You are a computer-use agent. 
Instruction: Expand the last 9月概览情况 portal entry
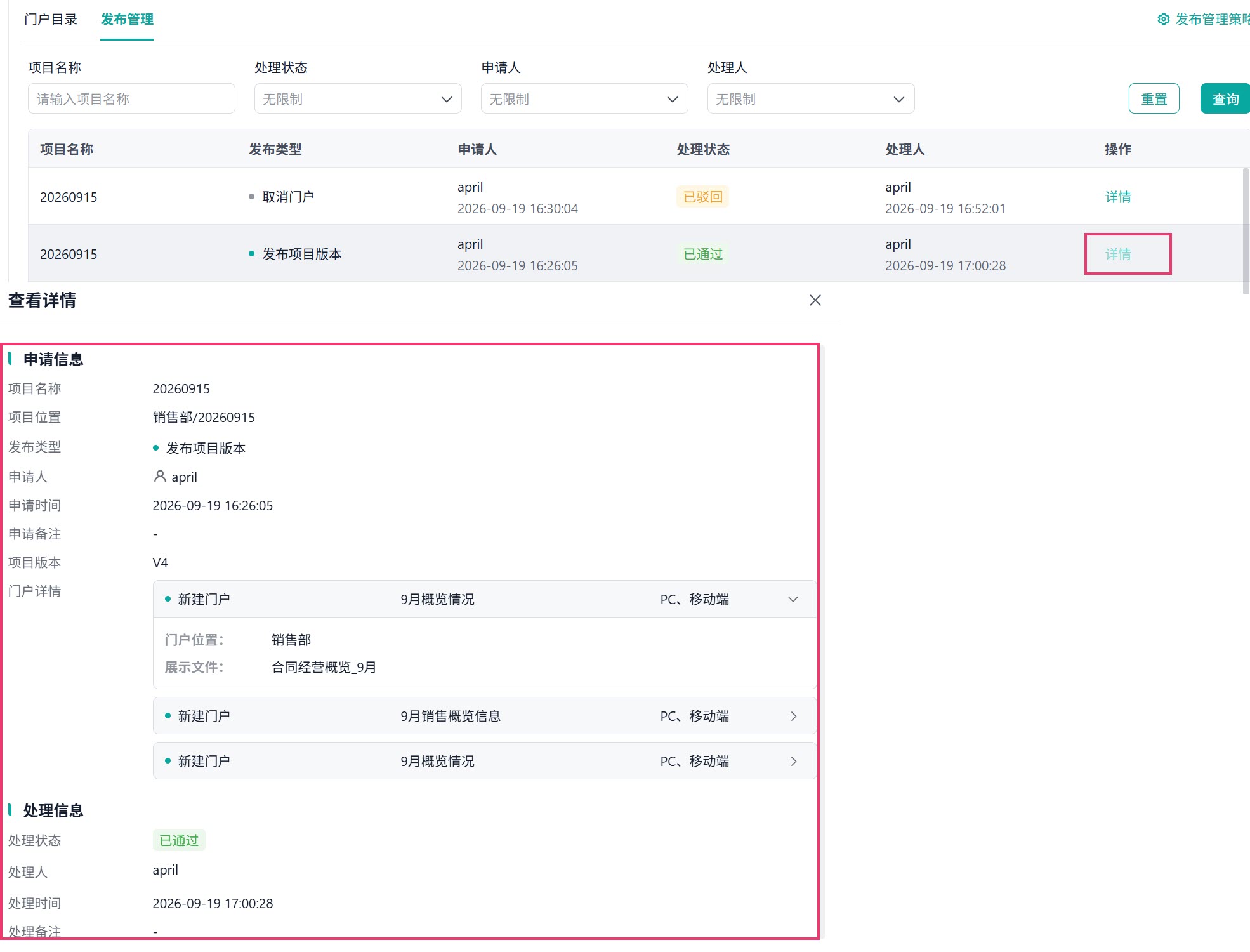coord(793,761)
